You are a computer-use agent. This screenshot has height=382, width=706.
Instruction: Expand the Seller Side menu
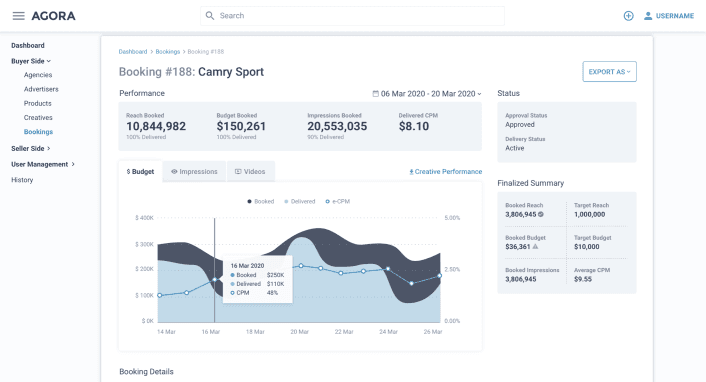coord(31,148)
